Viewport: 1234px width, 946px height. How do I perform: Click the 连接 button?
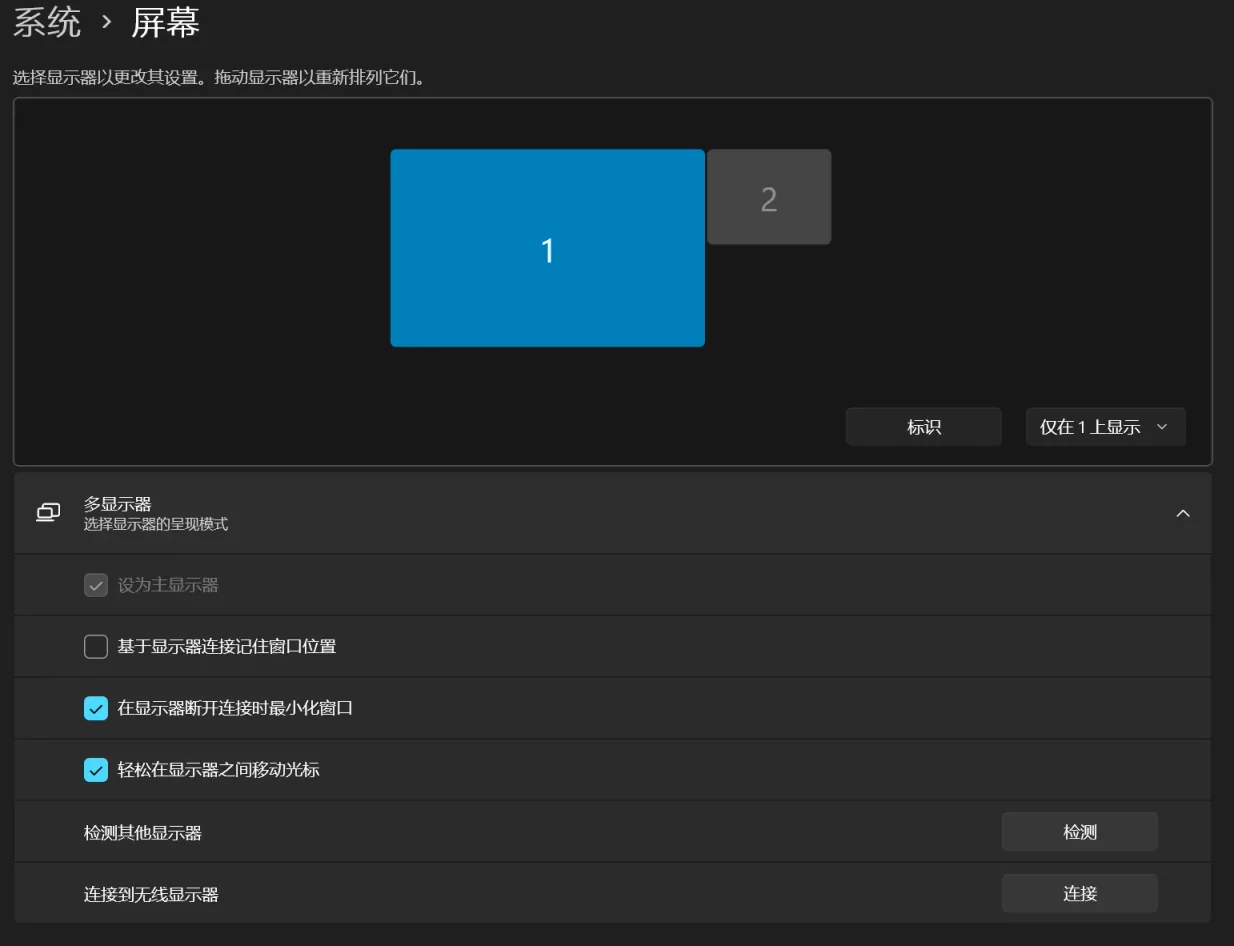[1080, 894]
